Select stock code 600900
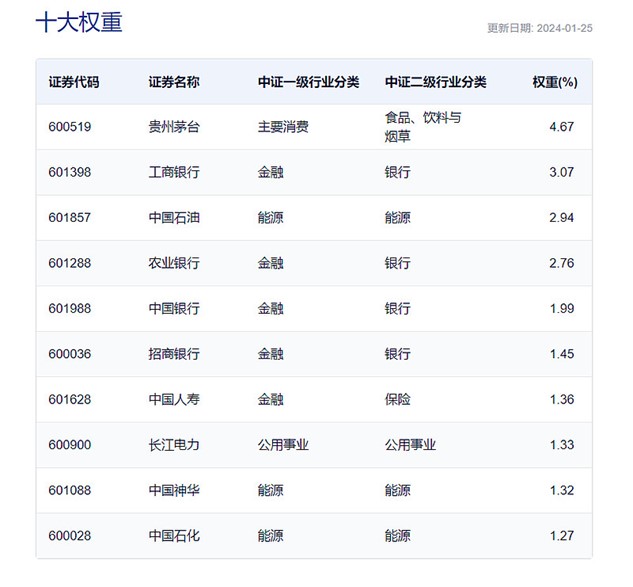 [x=70, y=445]
